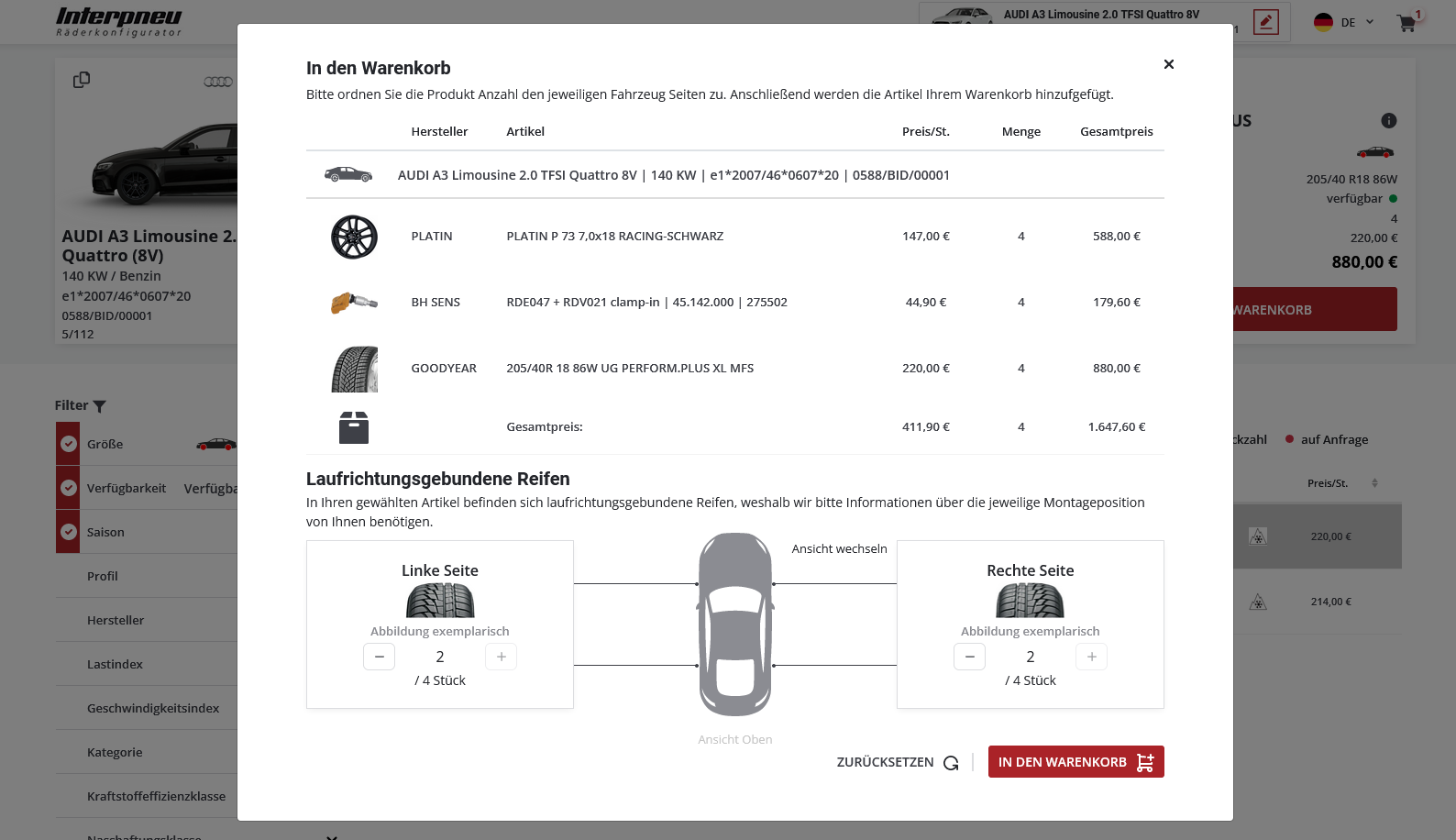Click the Gesamtpreis column header
Viewport: 1456px width, 840px height.
(x=1117, y=131)
